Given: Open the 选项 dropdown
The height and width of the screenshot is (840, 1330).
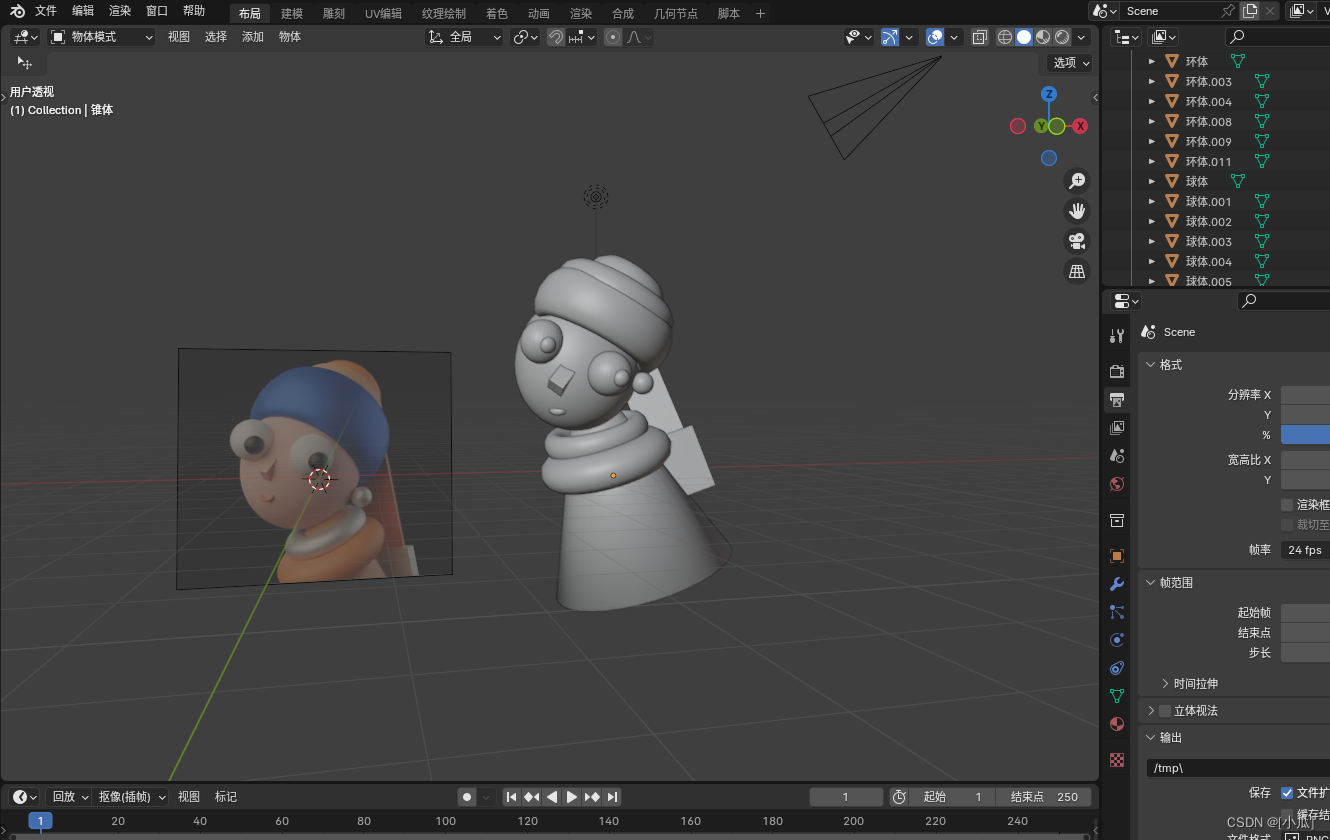Looking at the screenshot, I should point(1070,62).
